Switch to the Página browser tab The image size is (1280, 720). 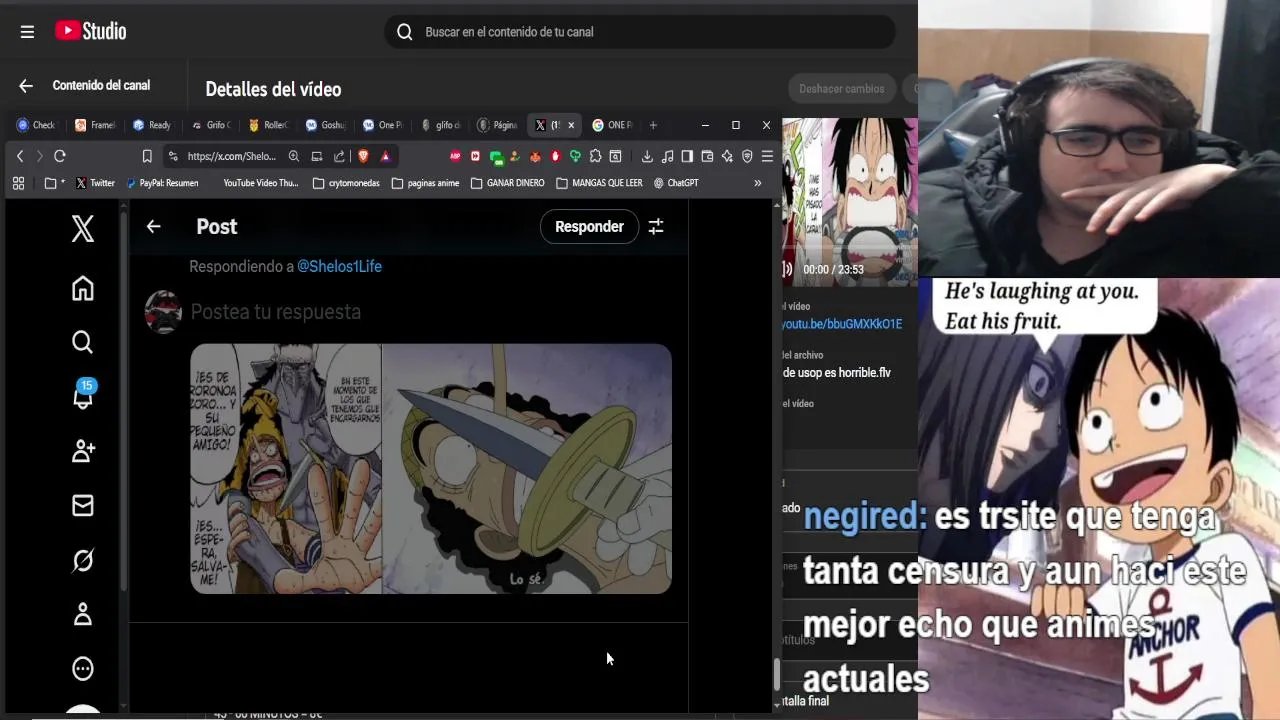tap(497, 125)
